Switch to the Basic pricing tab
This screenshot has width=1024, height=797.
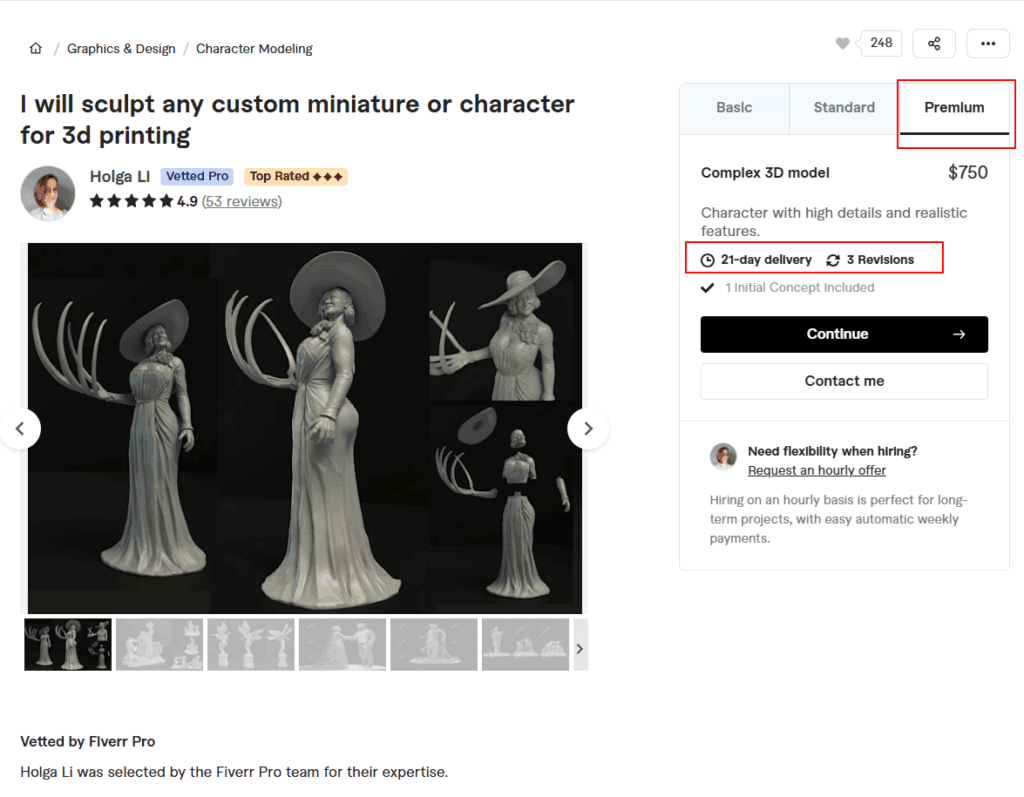coord(734,107)
